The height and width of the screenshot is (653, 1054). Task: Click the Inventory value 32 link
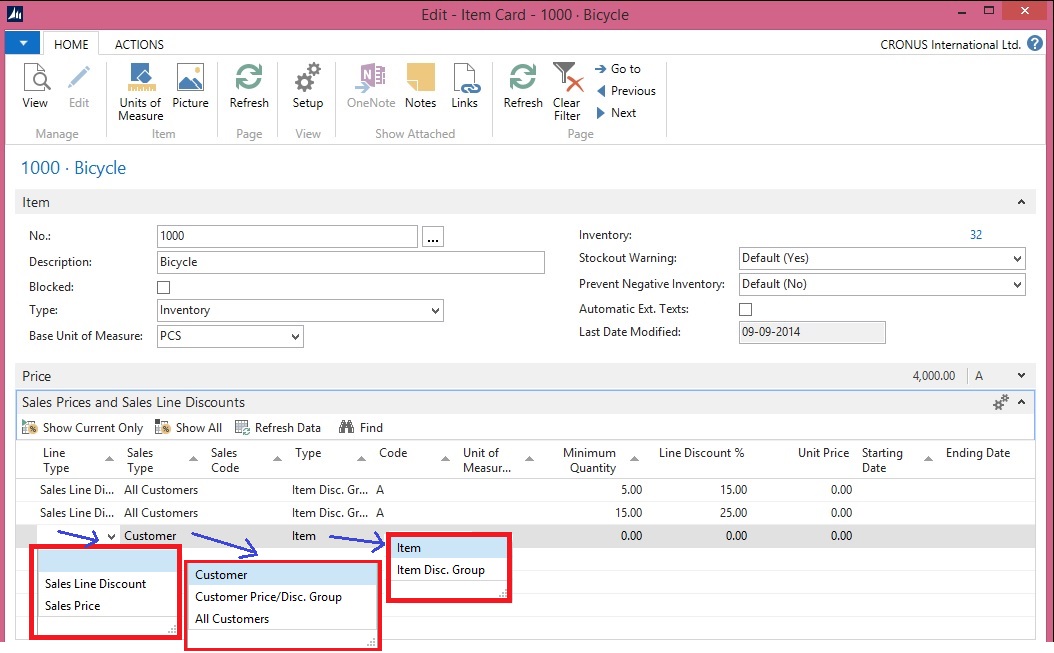(x=976, y=235)
